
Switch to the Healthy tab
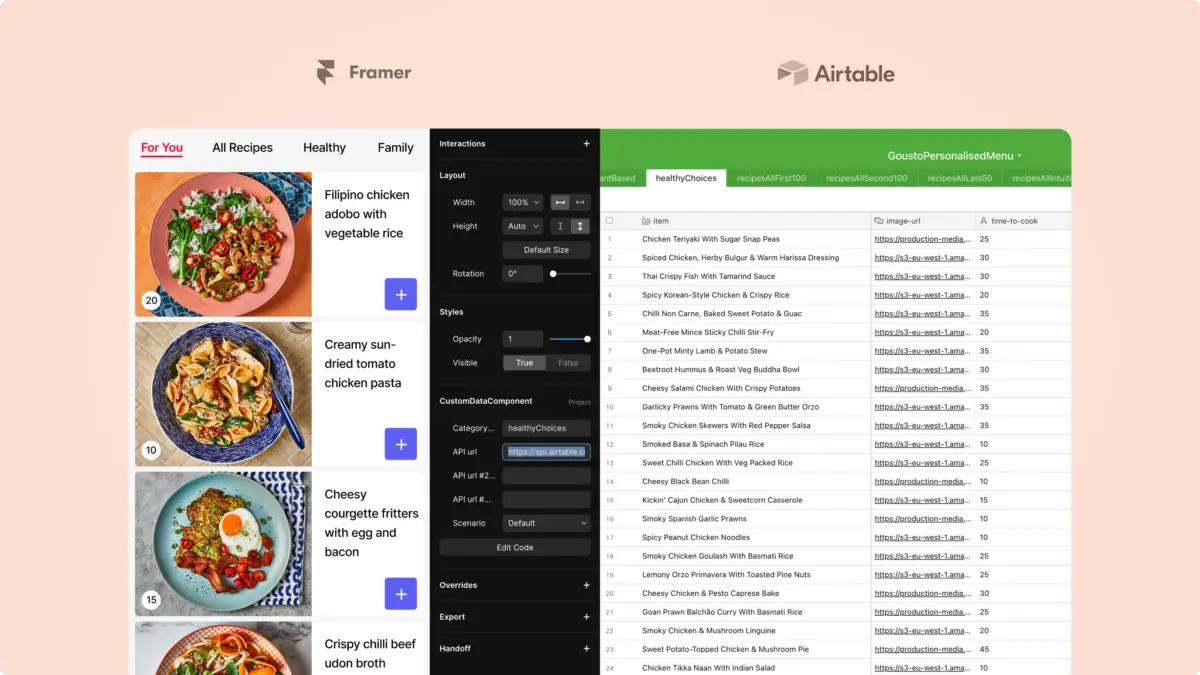pyautogui.click(x=324, y=148)
